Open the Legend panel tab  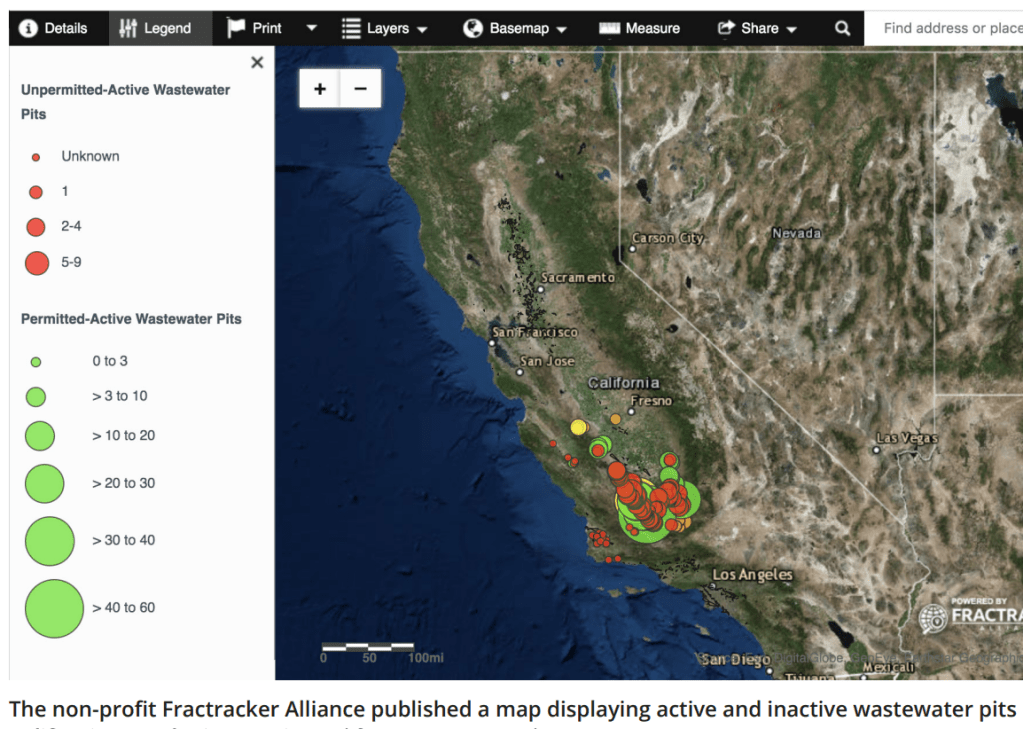[155, 28]
